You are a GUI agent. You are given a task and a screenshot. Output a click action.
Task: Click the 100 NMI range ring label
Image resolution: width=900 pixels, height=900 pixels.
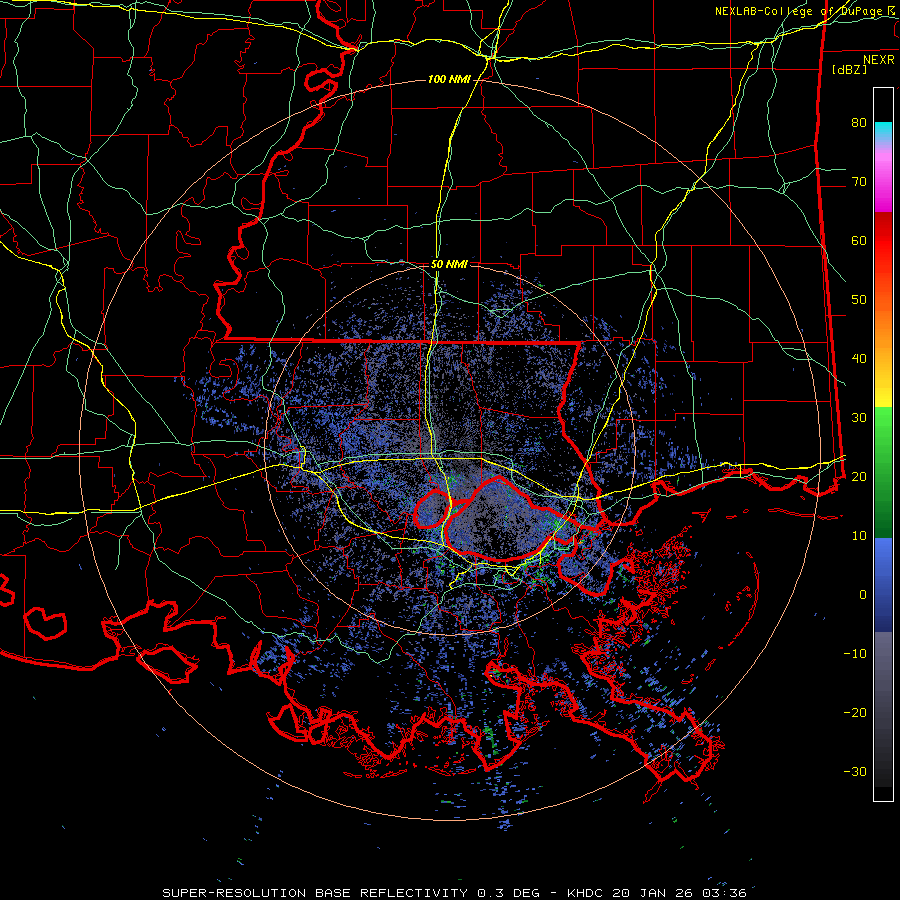(x=449, y=79)
